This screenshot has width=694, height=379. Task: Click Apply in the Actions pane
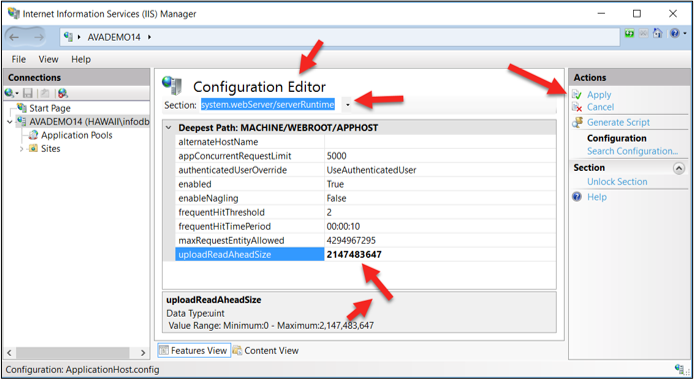click(599, 95)
